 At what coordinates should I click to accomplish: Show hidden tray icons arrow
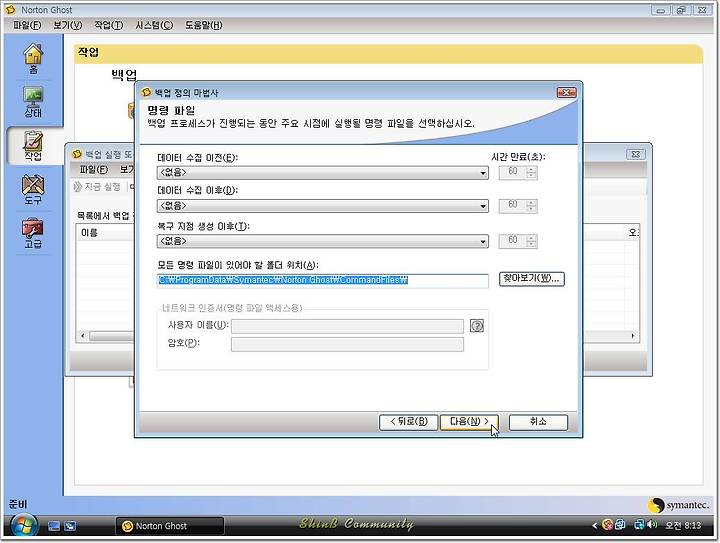[x=595, y=526]
